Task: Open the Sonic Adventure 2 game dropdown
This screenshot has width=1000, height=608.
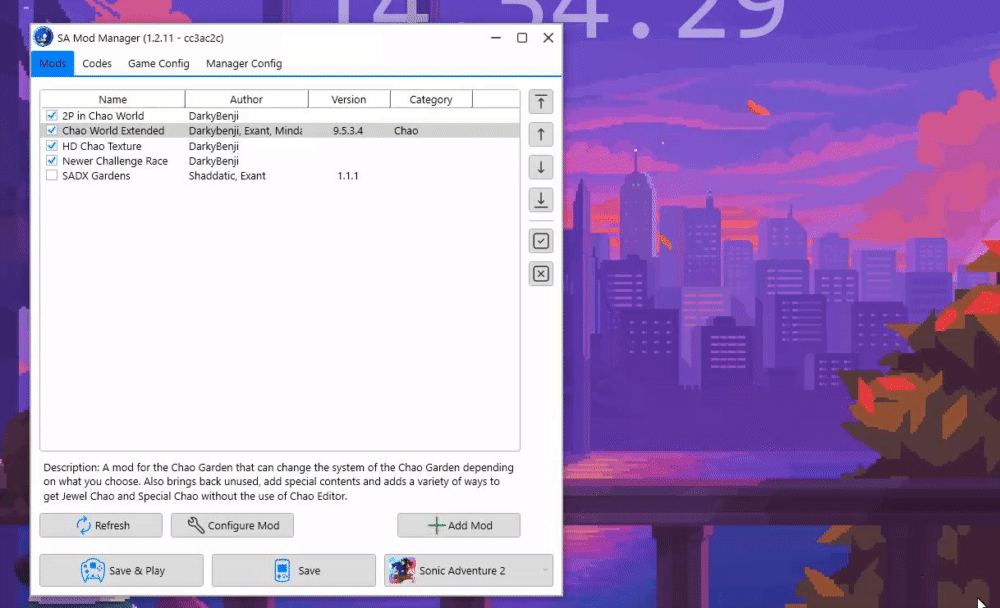Action: (x=469, y=570)
